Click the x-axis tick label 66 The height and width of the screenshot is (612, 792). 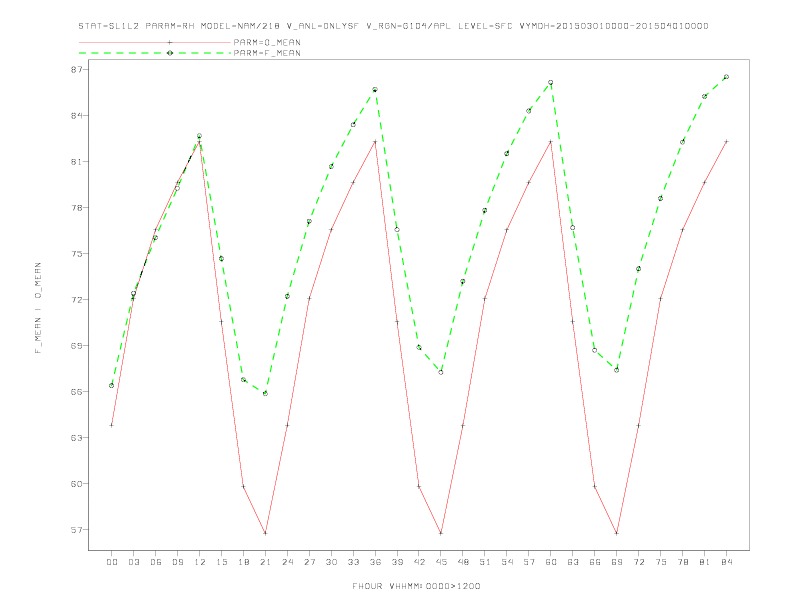595,562
